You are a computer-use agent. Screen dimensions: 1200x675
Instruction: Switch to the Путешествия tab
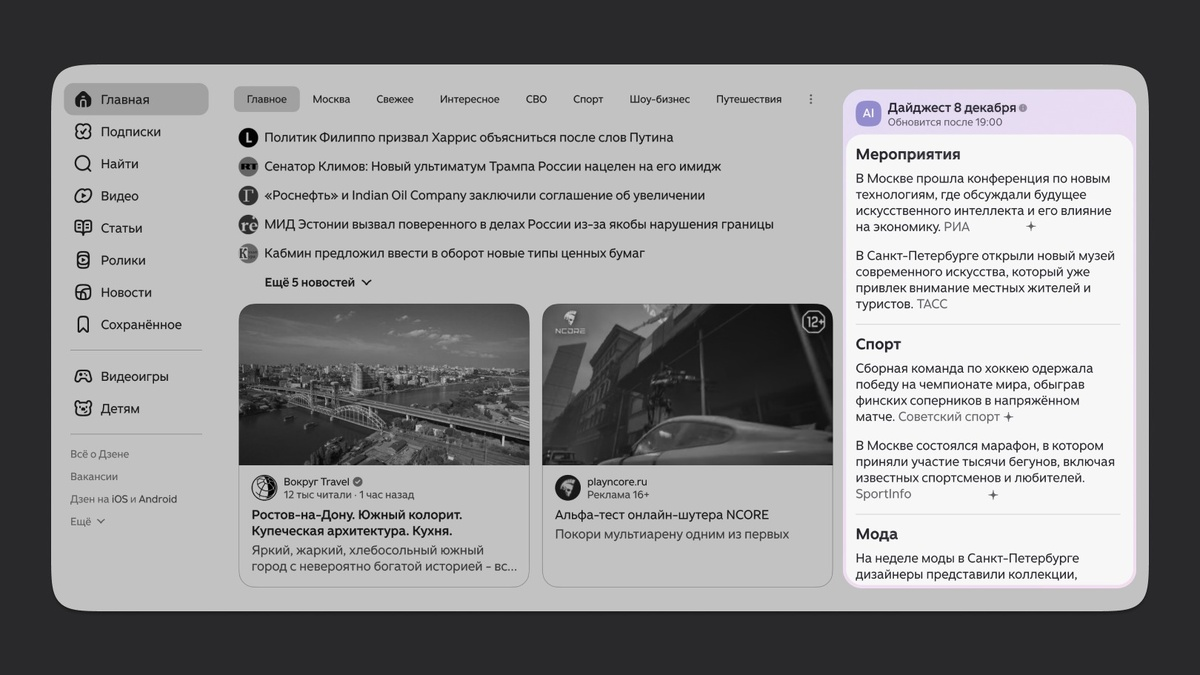pyautogui.click(x=750, y=98)
